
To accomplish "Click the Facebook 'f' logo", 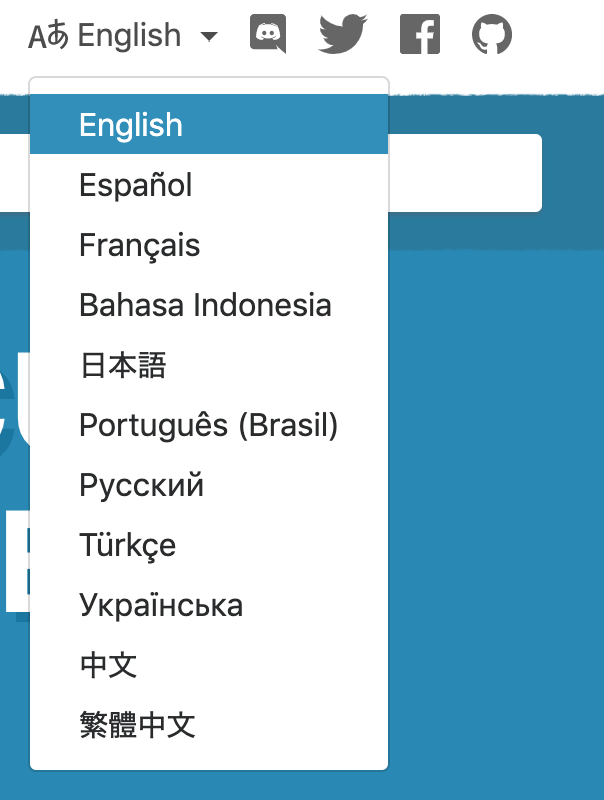I will click(419, 35).
